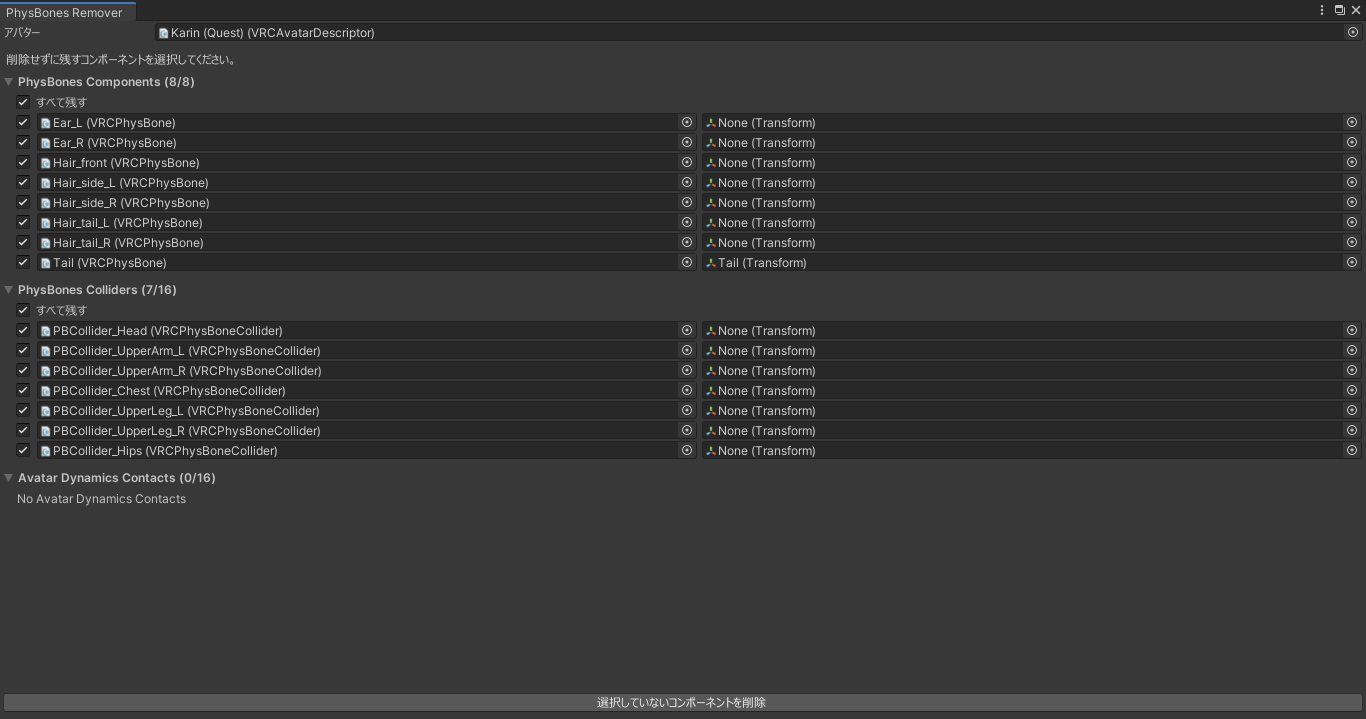Open transform picker in the PBCollider_Chest row

(x=1352, y=390)
